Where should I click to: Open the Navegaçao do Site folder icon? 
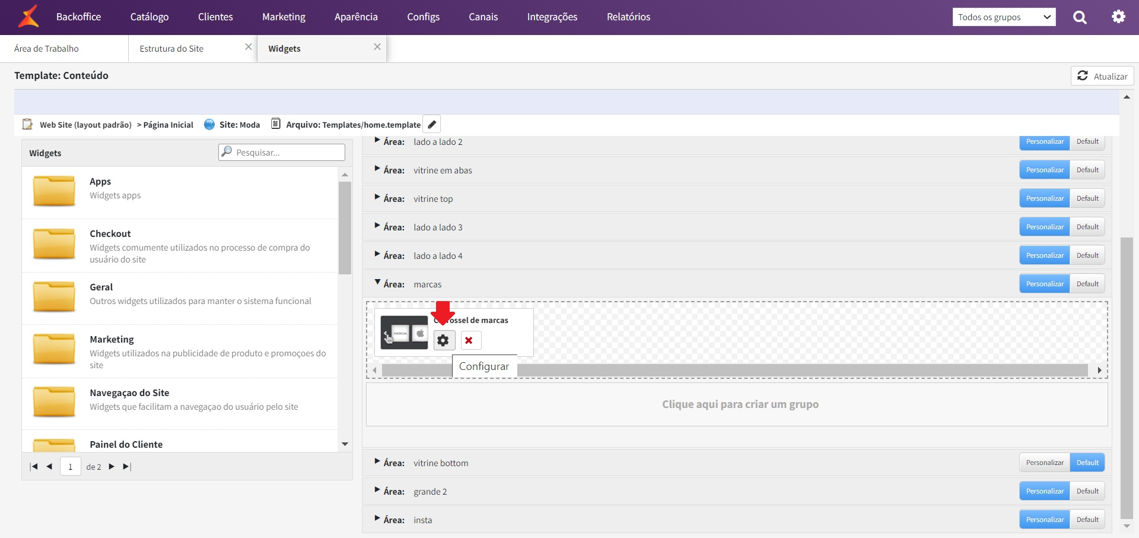(54, 402)
